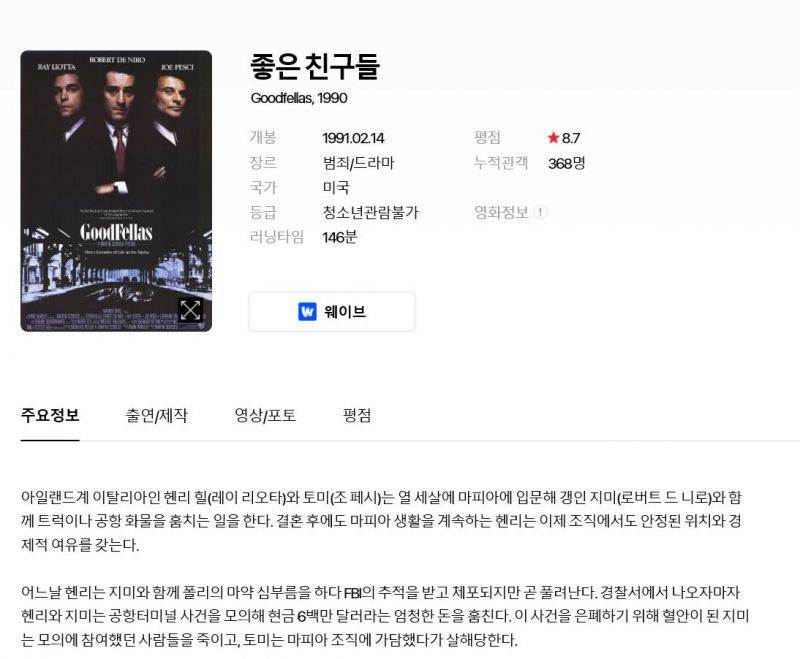
Task: Go to the 평점 tab
Action: click(357, 415)
